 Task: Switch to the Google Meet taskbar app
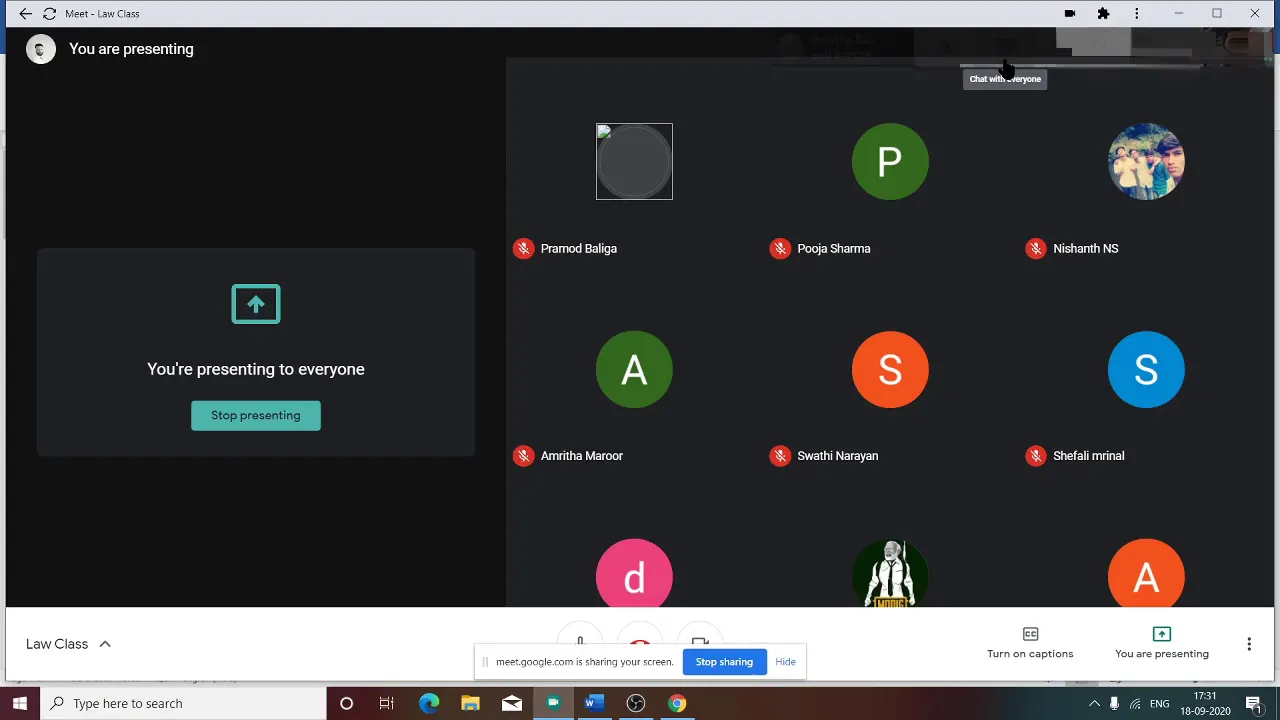[553, 704]
